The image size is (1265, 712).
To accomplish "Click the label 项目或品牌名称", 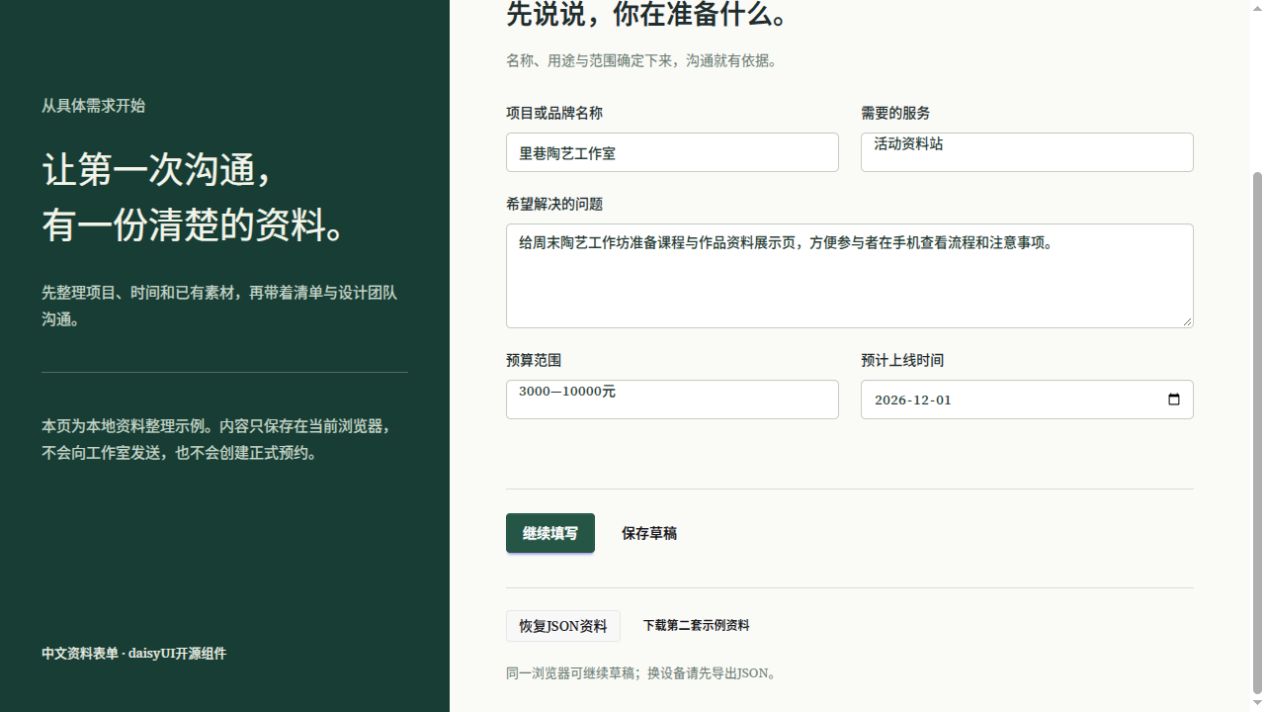I will pos(554,113).
